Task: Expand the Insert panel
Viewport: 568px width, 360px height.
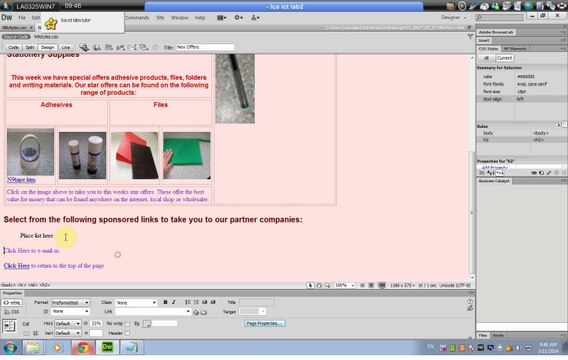Action: point(484,41)
